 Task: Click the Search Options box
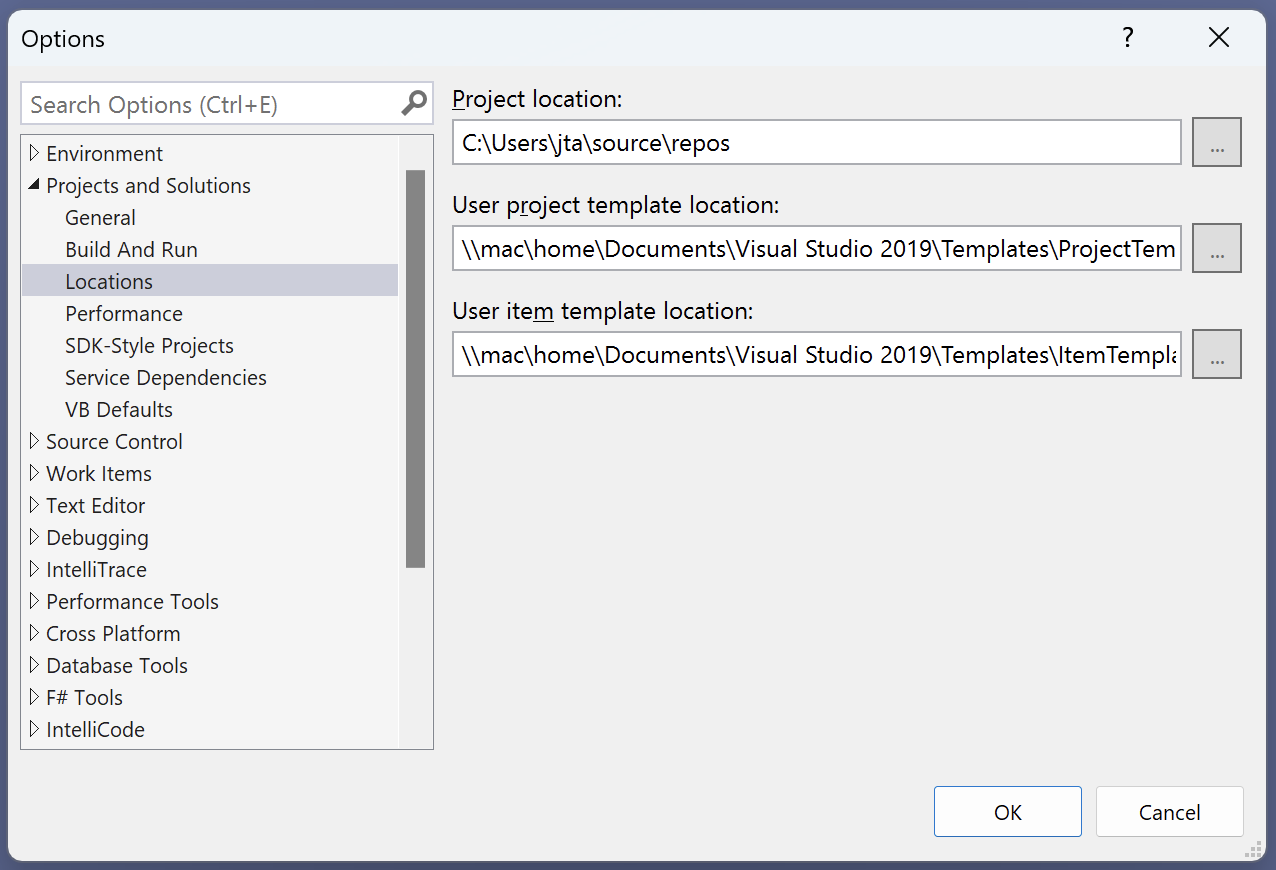coord(200,103)
